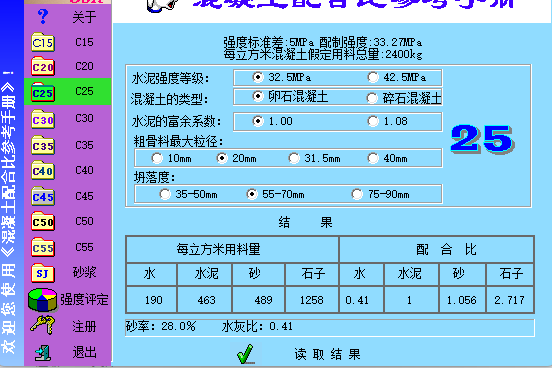
Task: Click the 退出 label
Action: coord(84,352)
